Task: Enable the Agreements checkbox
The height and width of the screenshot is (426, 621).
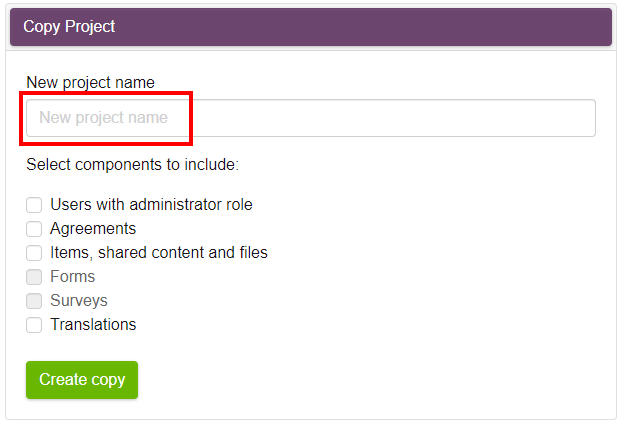Action: pyautogui.click(x=34, y=229)
